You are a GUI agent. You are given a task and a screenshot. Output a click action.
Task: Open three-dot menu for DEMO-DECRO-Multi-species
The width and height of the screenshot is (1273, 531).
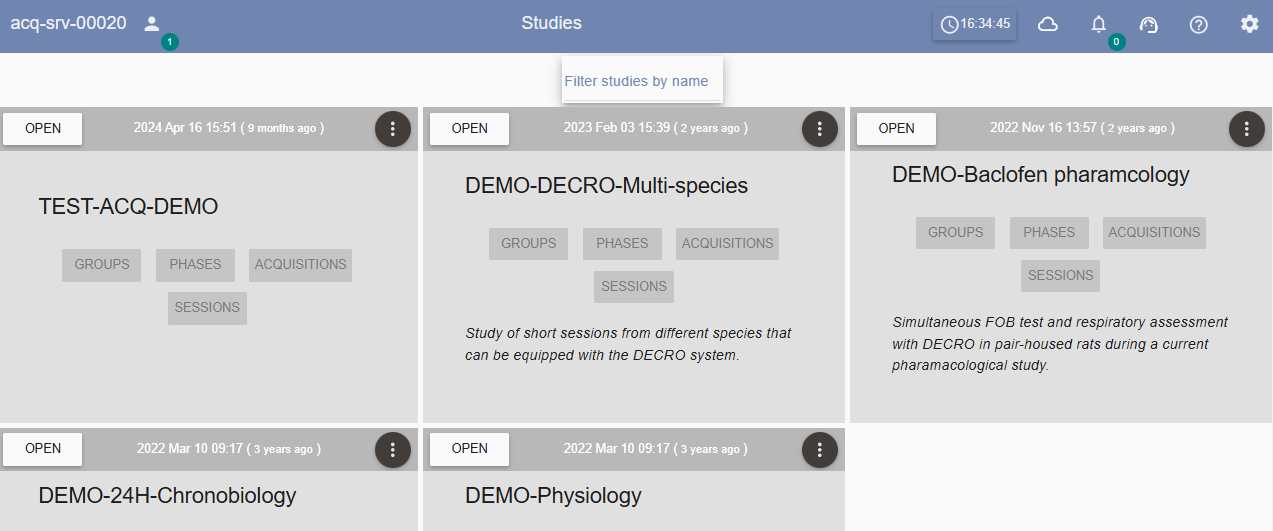tap(820, 128)
